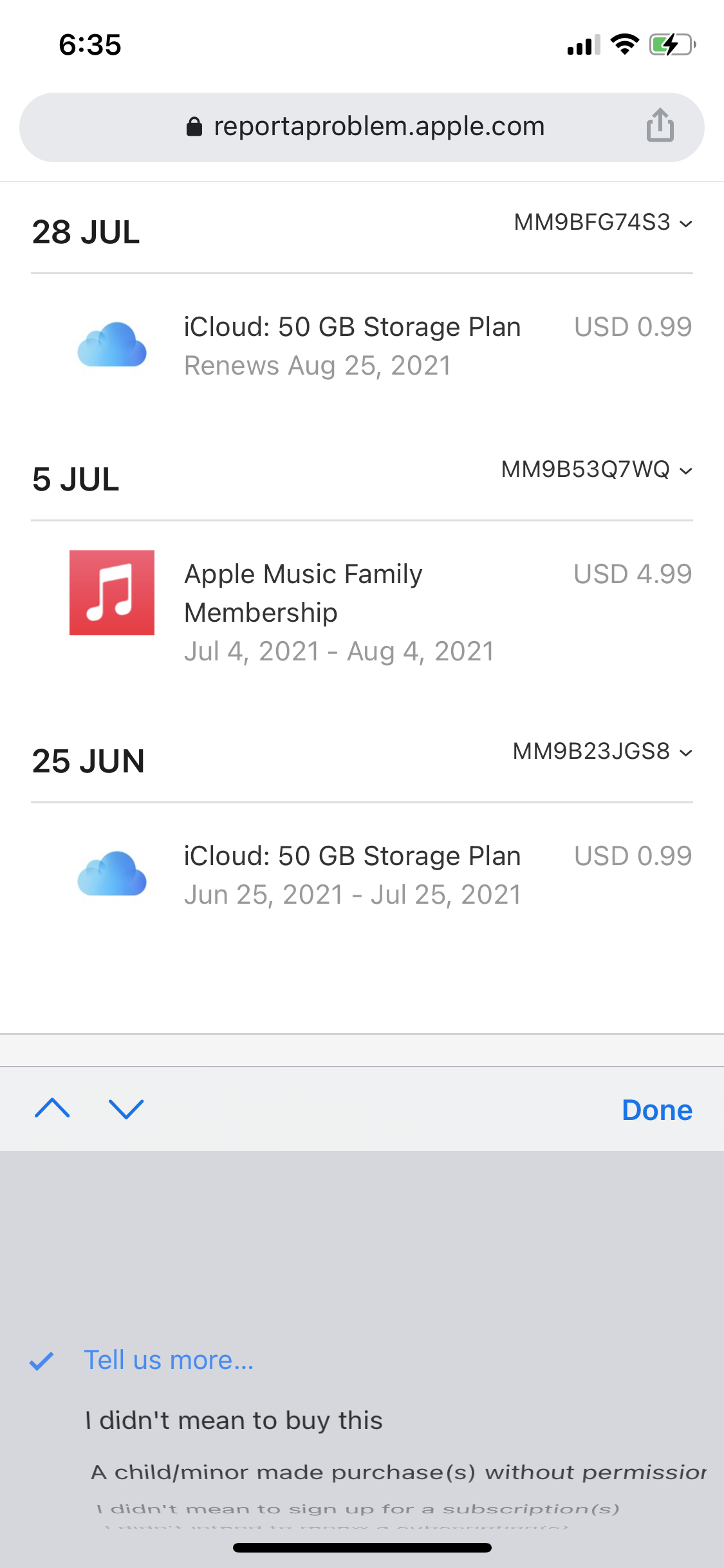Expand order MM9B23JGS8 details
The image size is (724, 1568).
coord(602,752)
